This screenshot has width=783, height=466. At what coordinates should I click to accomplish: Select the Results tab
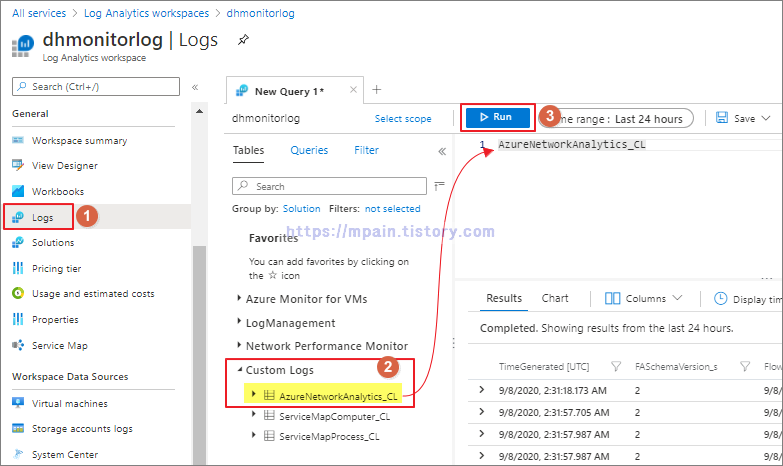pyautogui.click(x=504, y=298)
